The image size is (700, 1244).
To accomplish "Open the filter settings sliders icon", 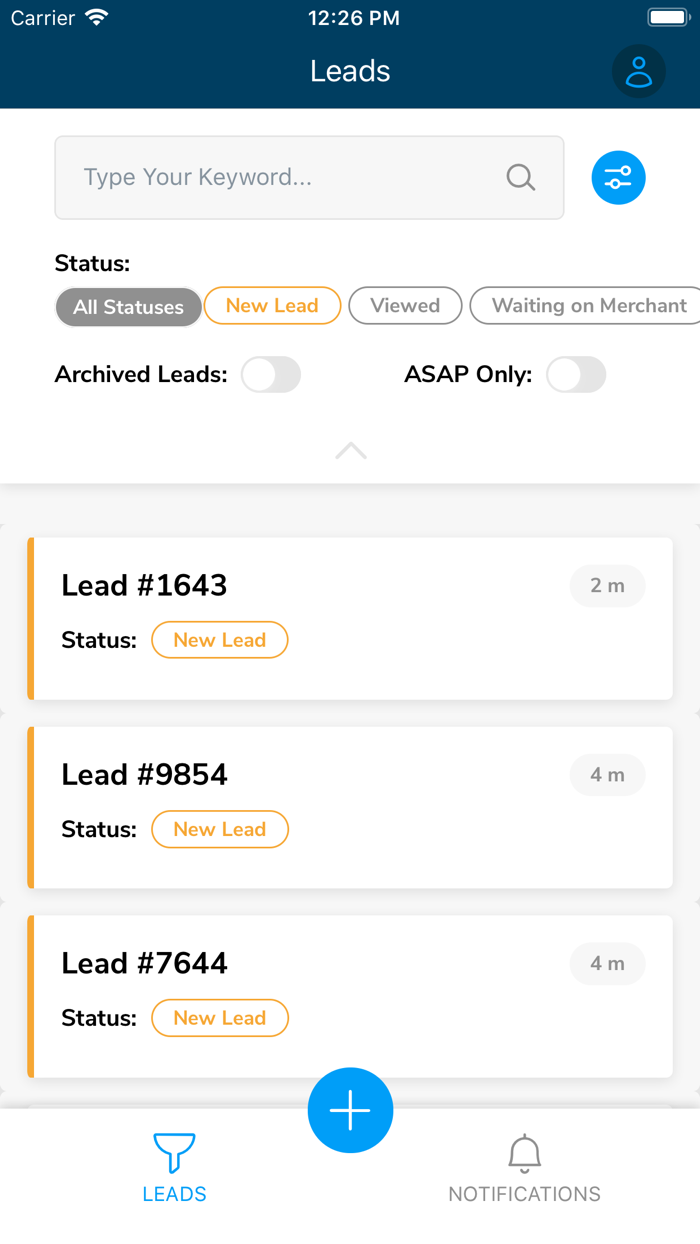I will (618, 178).
